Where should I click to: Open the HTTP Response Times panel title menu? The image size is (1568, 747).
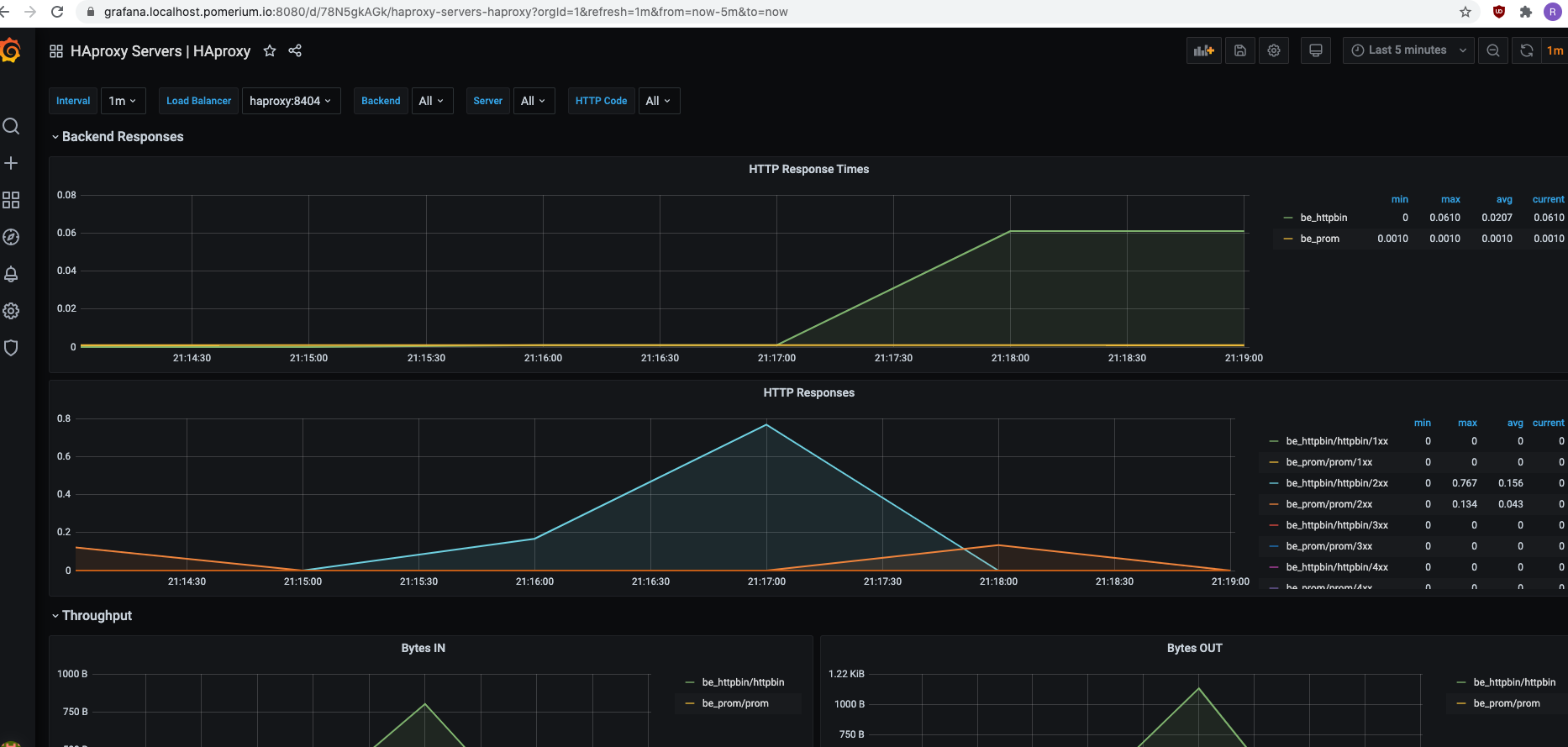[x=808, y=169]
